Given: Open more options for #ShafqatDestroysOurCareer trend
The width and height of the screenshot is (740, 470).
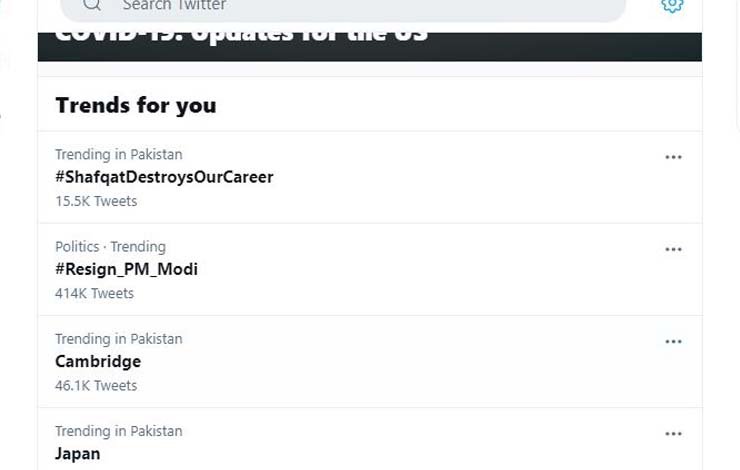Looking at the screenshot, I should point(673,157).
